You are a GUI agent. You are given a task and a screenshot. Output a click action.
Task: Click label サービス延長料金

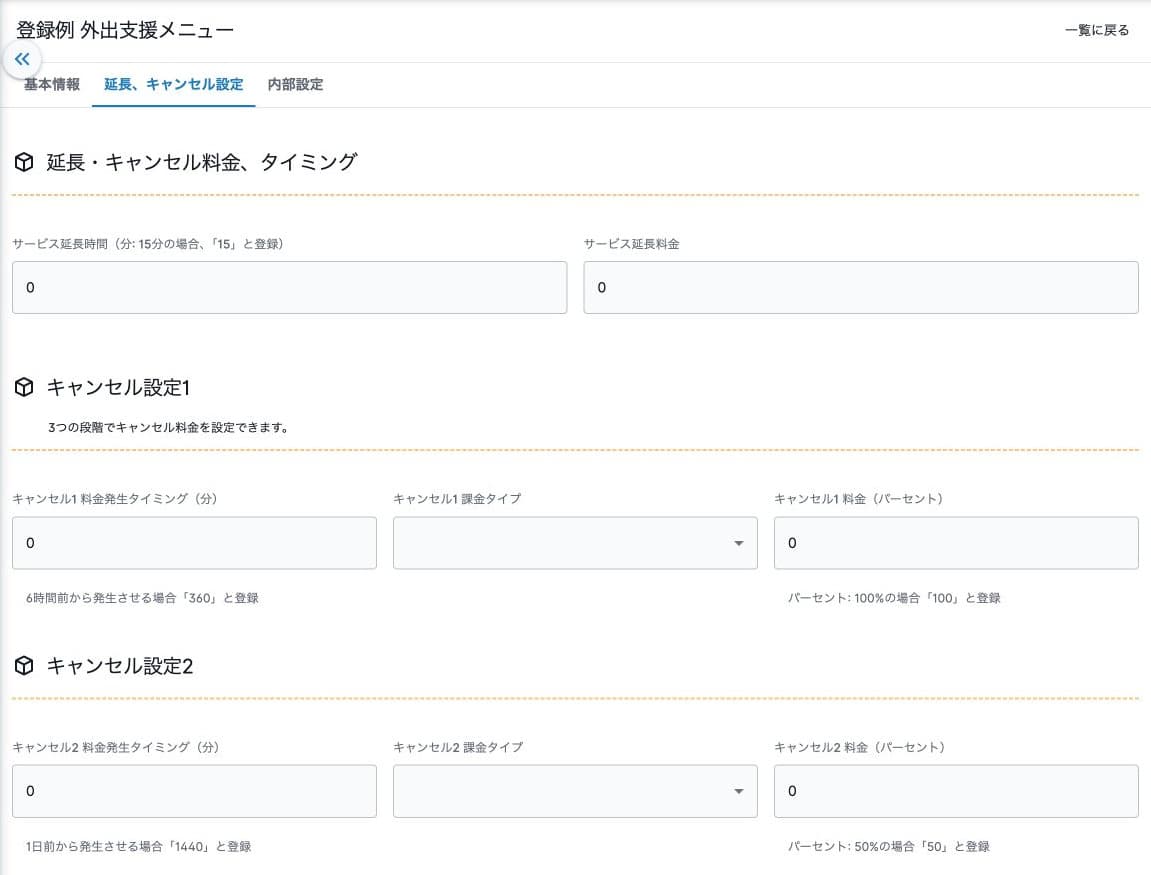tap(631, 244)
